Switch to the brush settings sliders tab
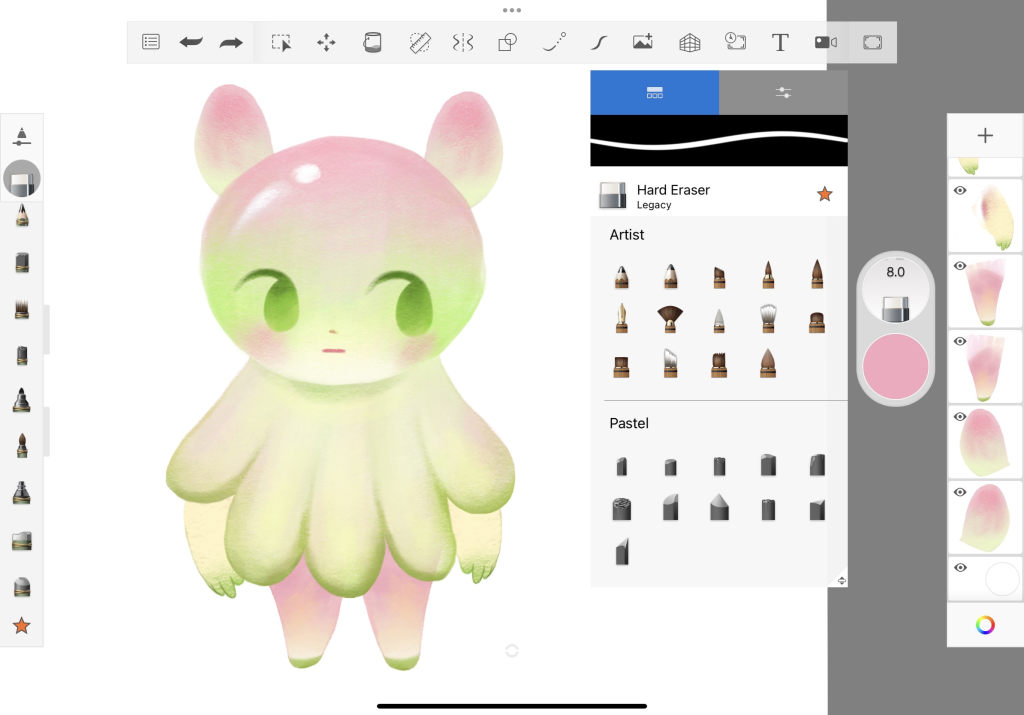The width and height of the screenshot is (1024, 715). (x=783, y=93)
